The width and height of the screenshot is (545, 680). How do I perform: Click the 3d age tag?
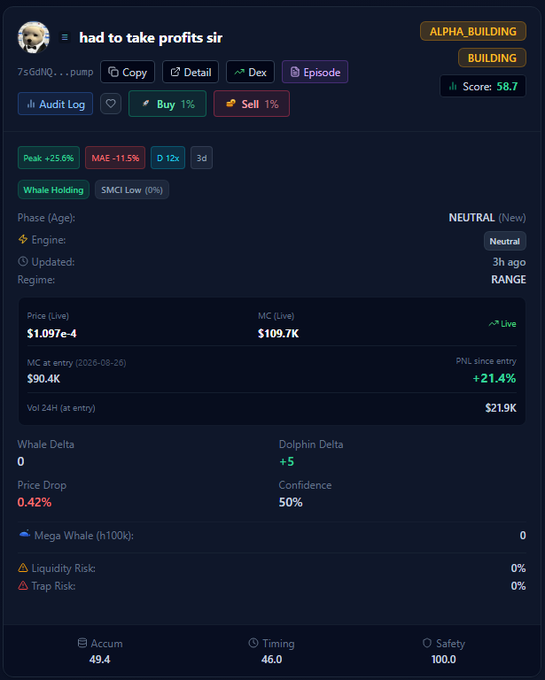pyautogui.click(x=202, y=158)
